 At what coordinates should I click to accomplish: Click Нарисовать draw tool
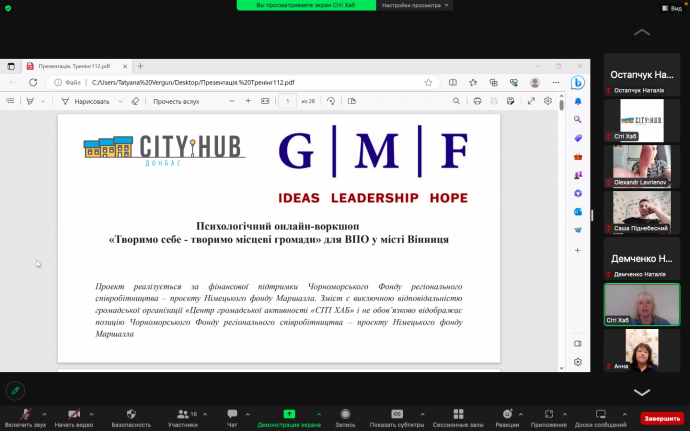[85, 101]
